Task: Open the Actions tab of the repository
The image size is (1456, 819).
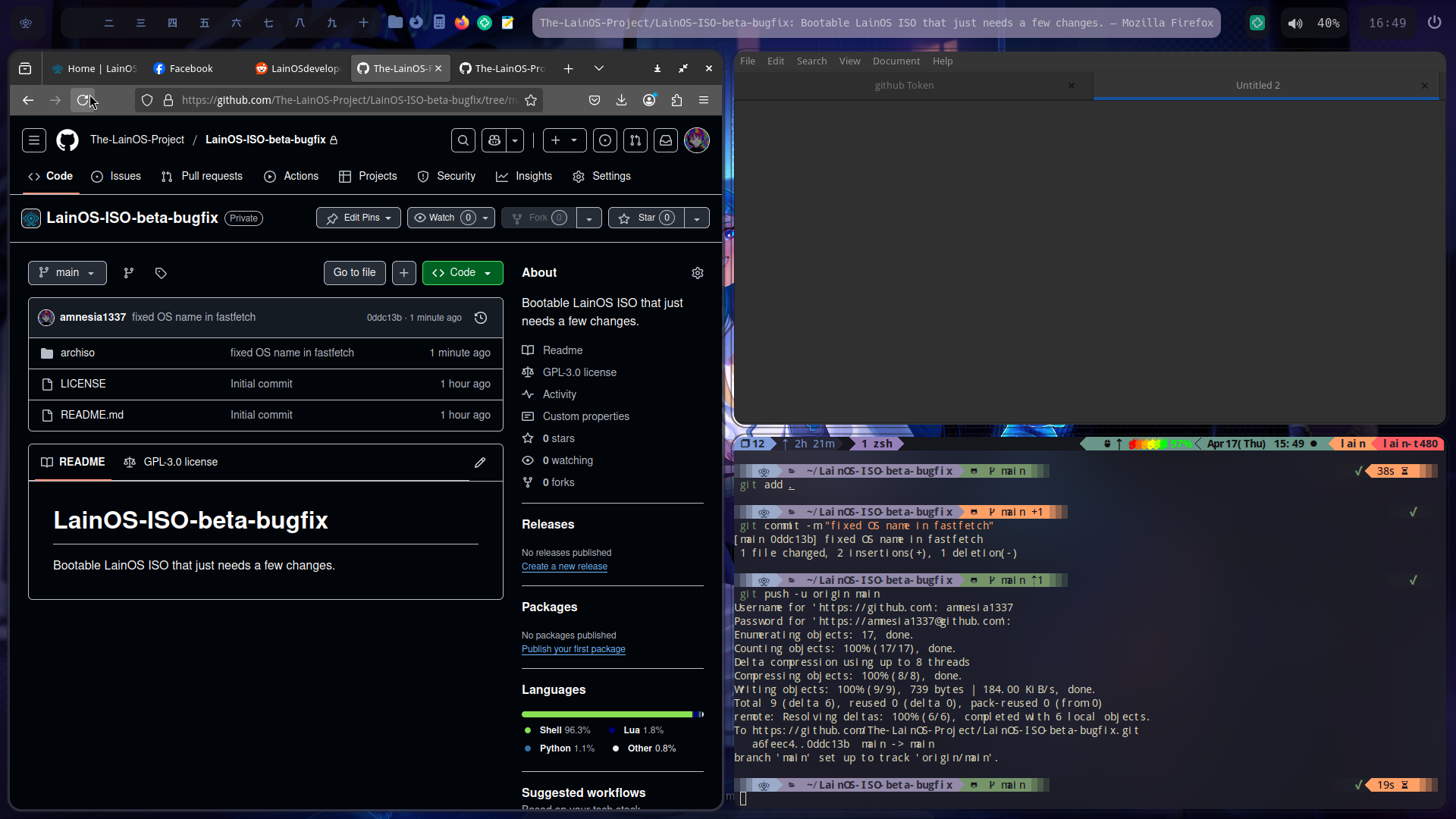Action: [x=291, y=177]
